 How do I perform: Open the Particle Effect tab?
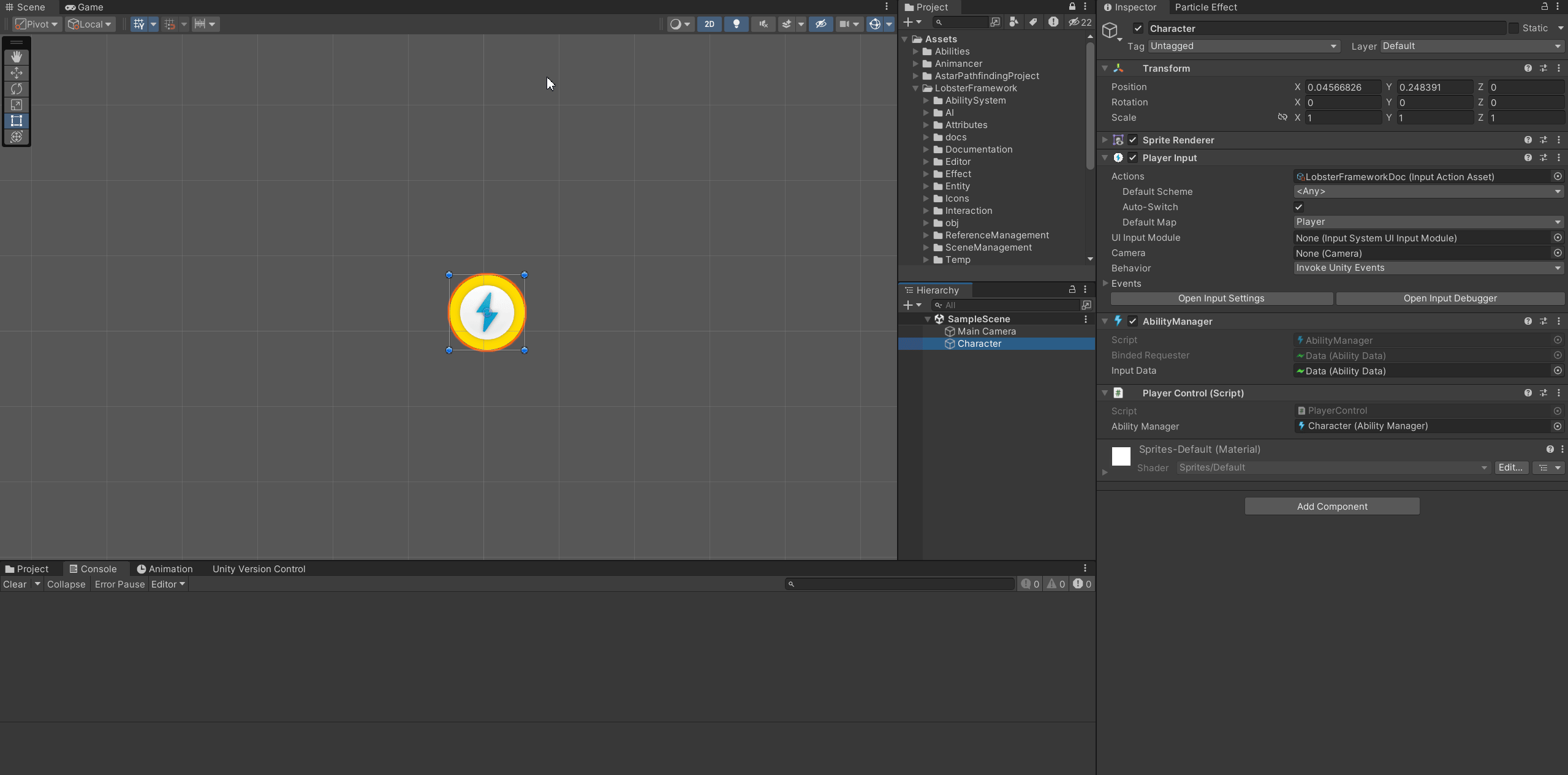[x=1205, y=7]
